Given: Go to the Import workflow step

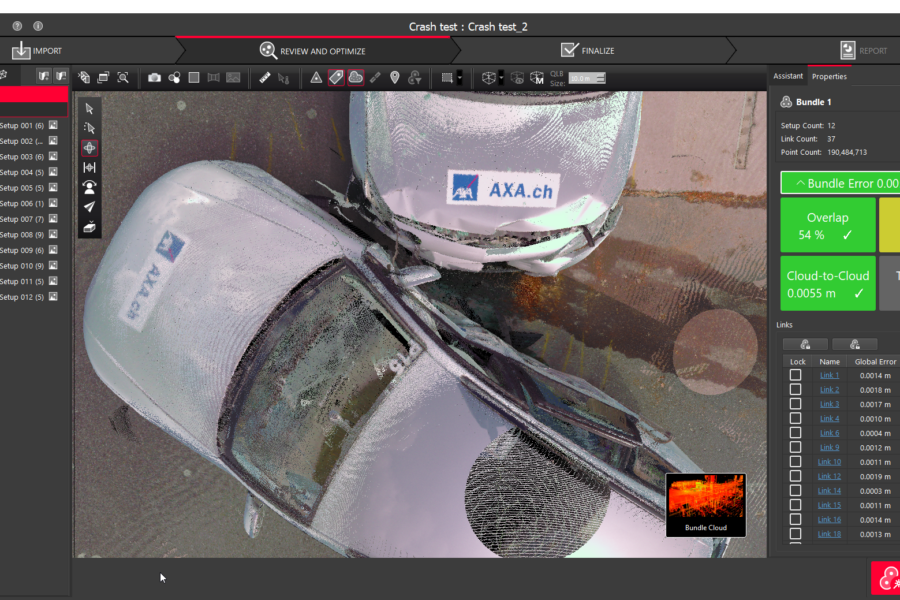Looking at the screenshot, I should tap(37, 51).
